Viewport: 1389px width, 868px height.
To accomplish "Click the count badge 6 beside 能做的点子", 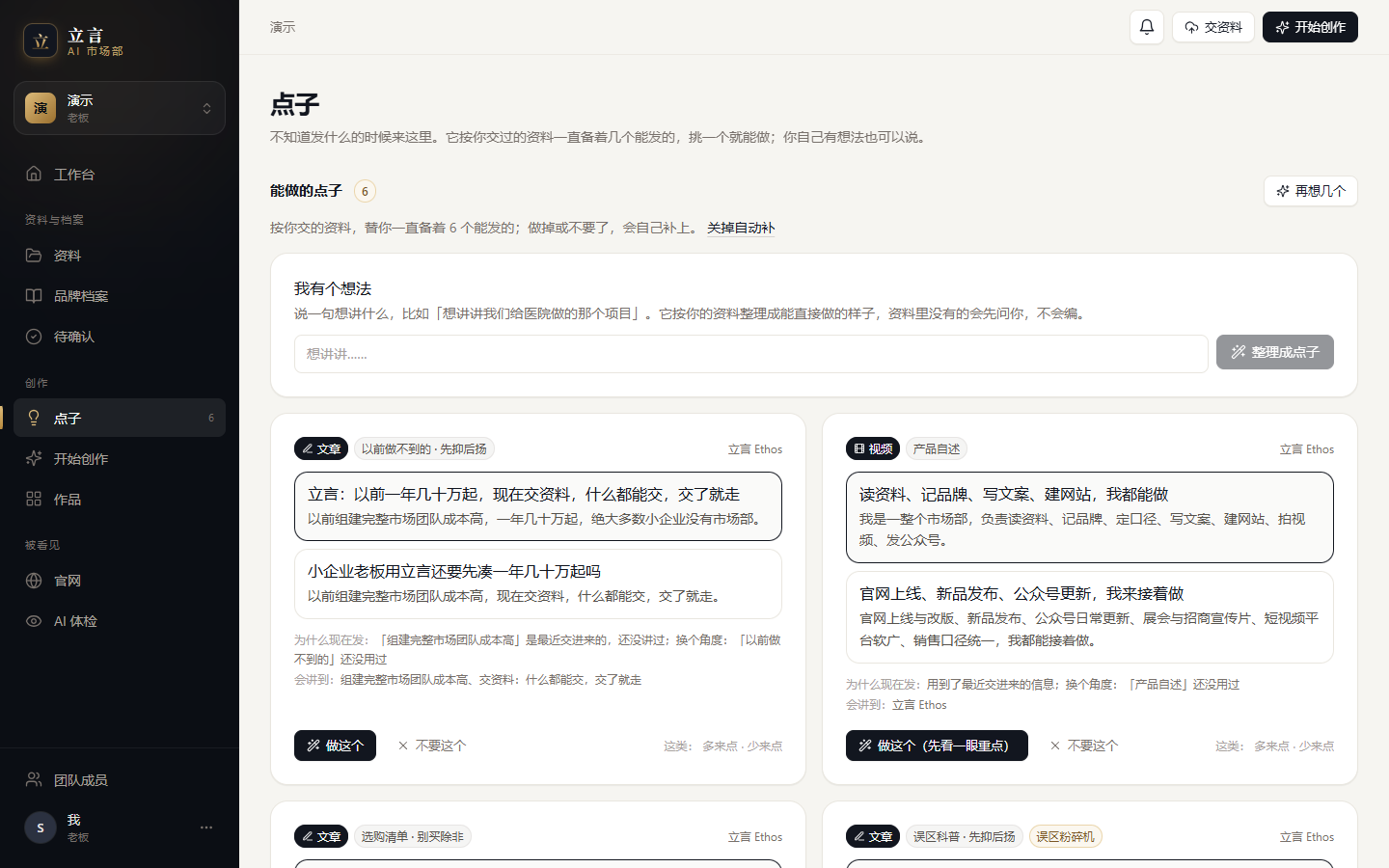I will 365,191.
